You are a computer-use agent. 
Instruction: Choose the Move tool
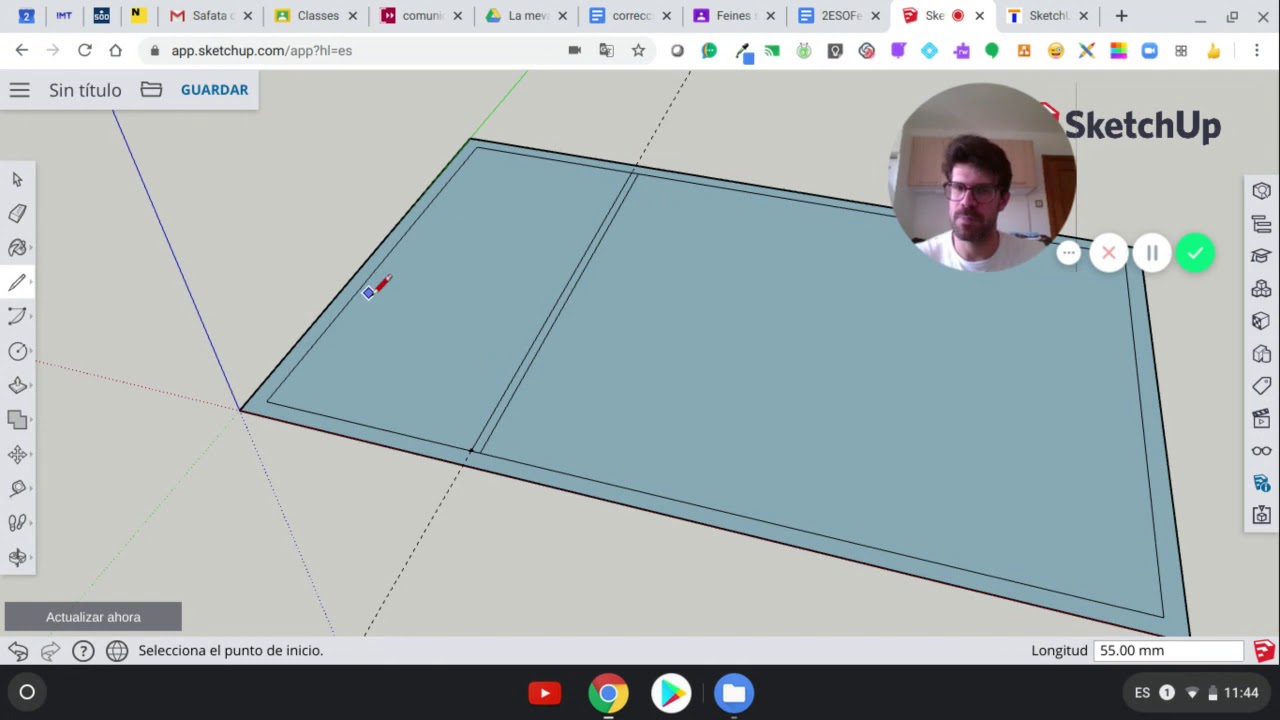[17, 455]
